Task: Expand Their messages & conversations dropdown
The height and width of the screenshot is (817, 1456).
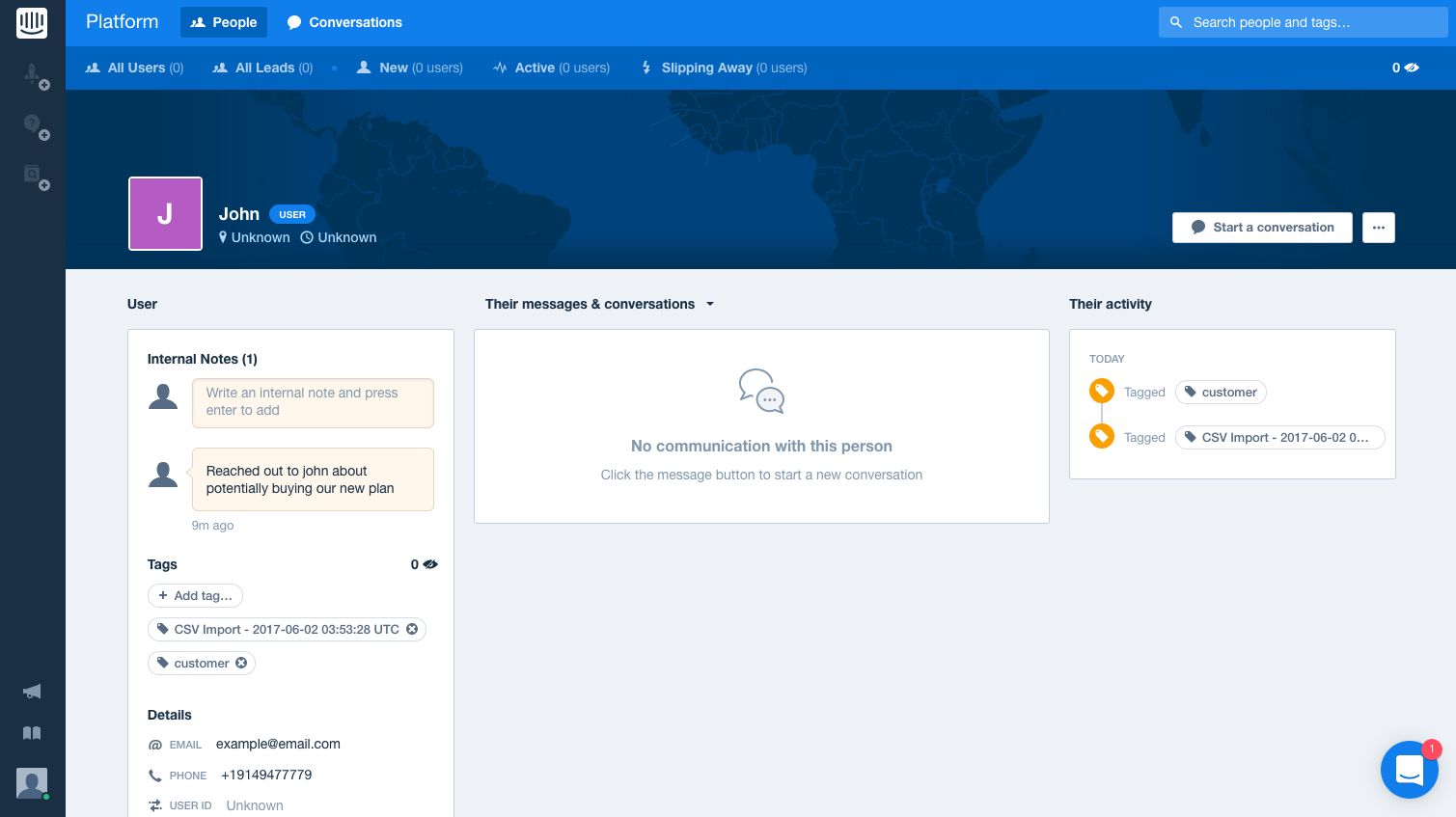Action: [x=710, y=304]
